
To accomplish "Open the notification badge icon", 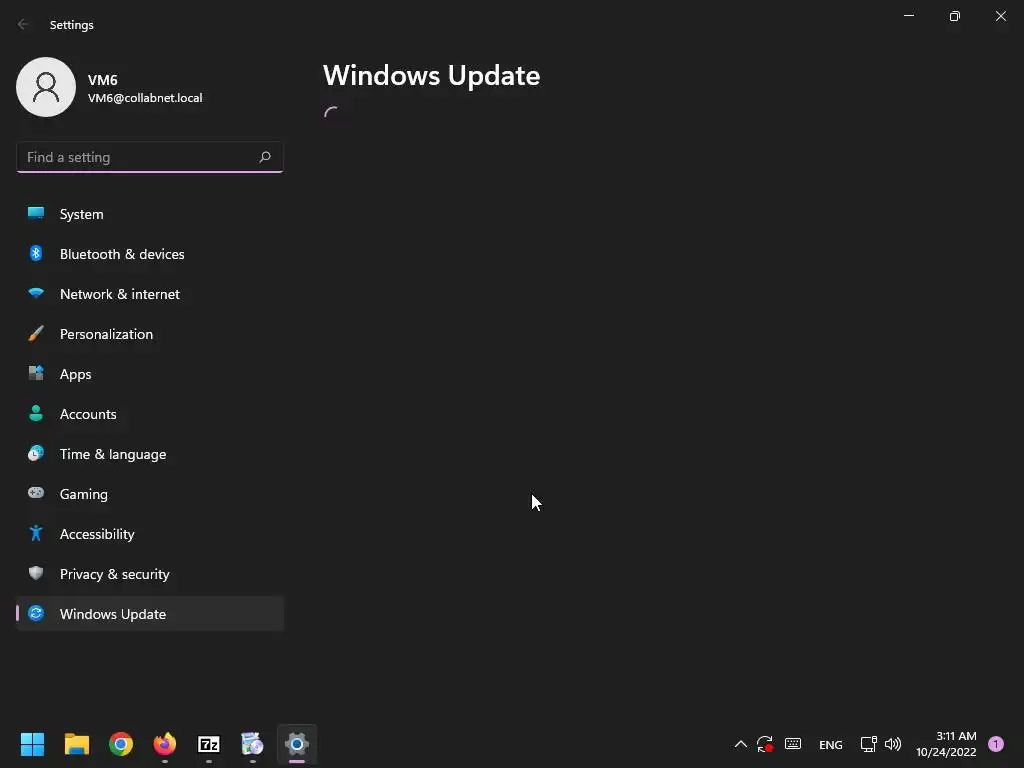I will (x=996, y=744).
